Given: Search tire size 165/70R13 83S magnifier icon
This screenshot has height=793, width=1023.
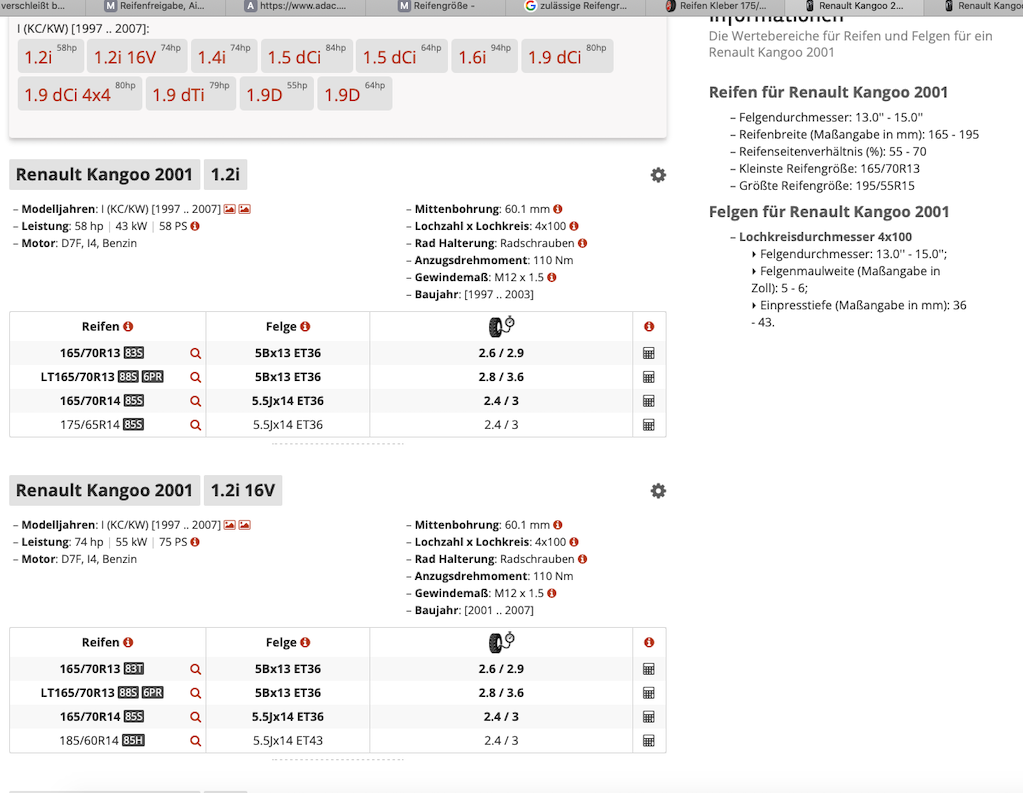Looking at the screenshot, I should click(x=196, y=354).
